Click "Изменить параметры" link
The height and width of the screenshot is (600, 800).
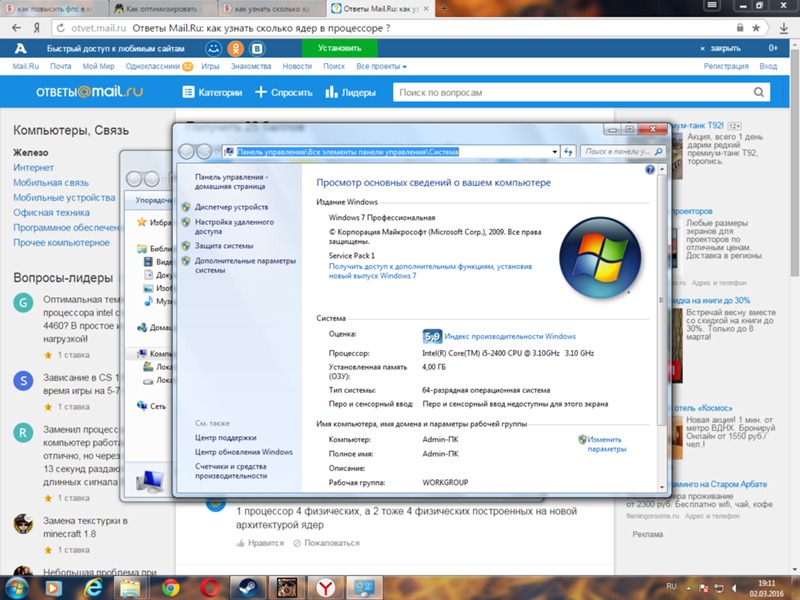tap(606, 444)
